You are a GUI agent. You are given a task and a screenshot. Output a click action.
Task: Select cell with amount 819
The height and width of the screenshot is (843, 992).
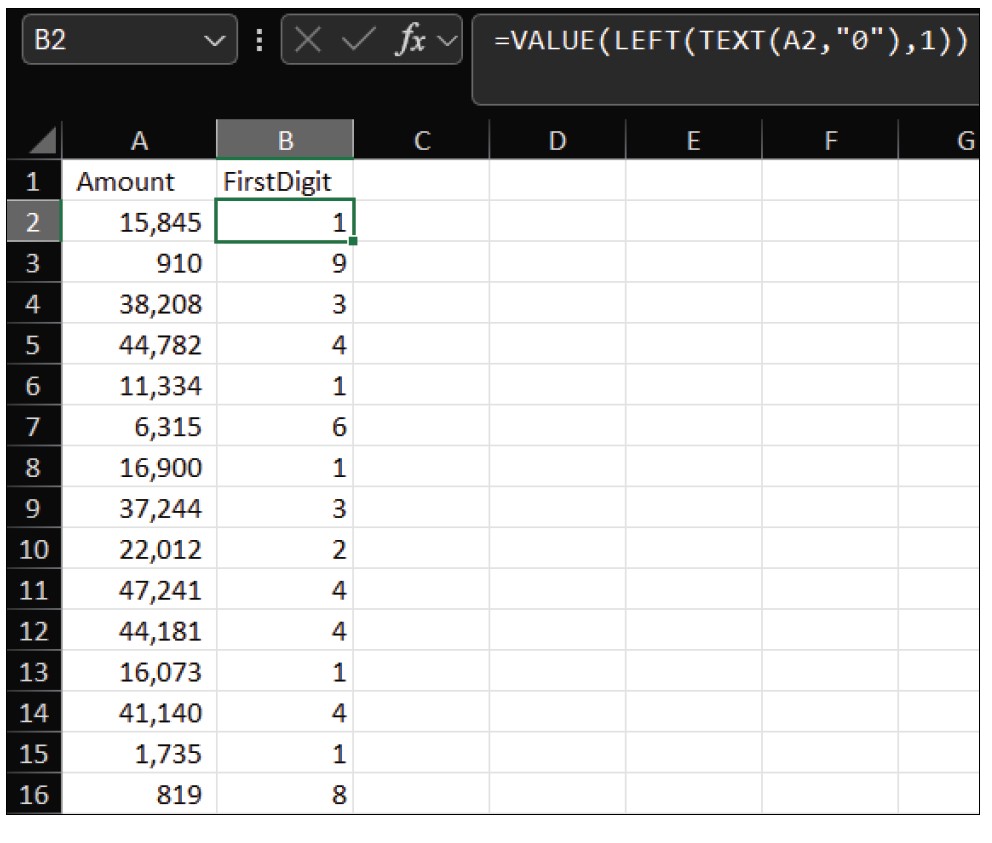[139, 796]
